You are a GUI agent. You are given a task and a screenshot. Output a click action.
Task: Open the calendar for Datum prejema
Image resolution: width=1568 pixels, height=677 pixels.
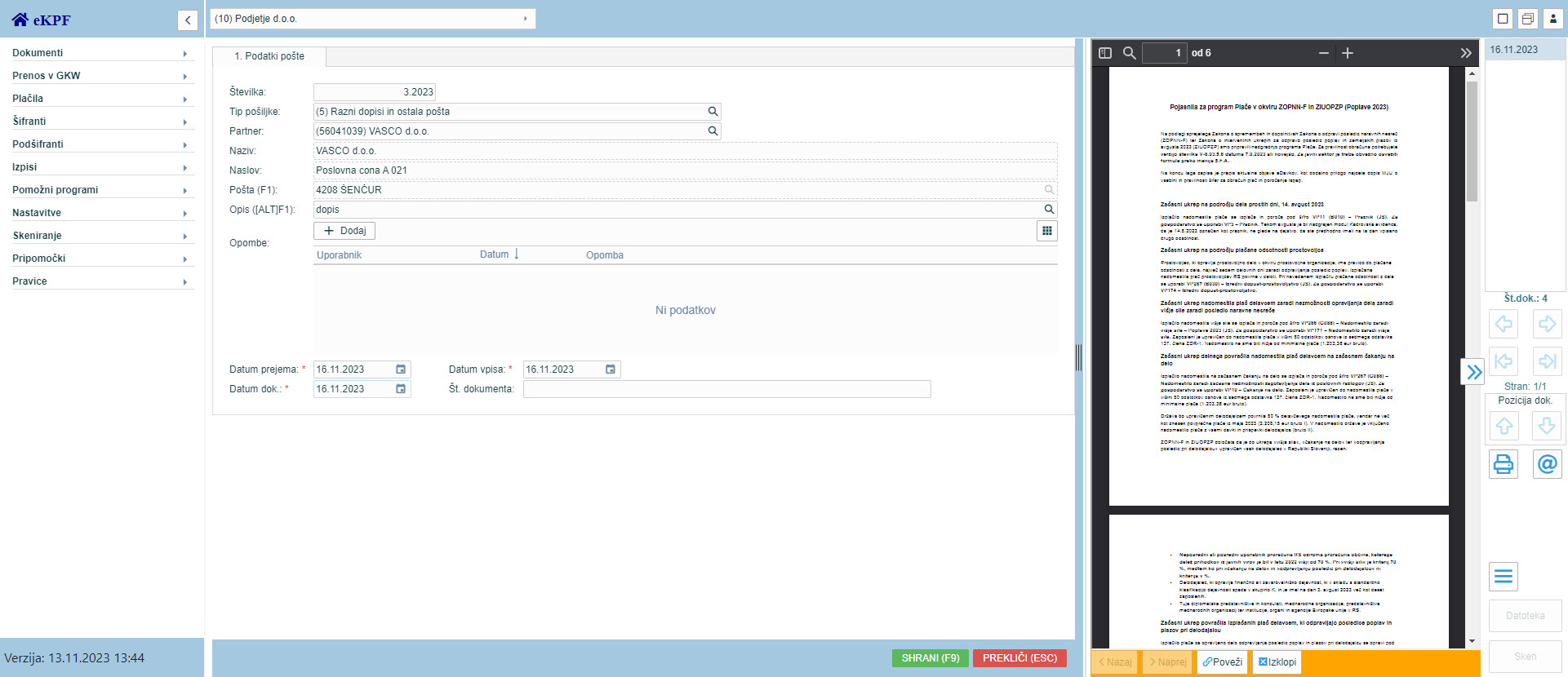[401, 369]
